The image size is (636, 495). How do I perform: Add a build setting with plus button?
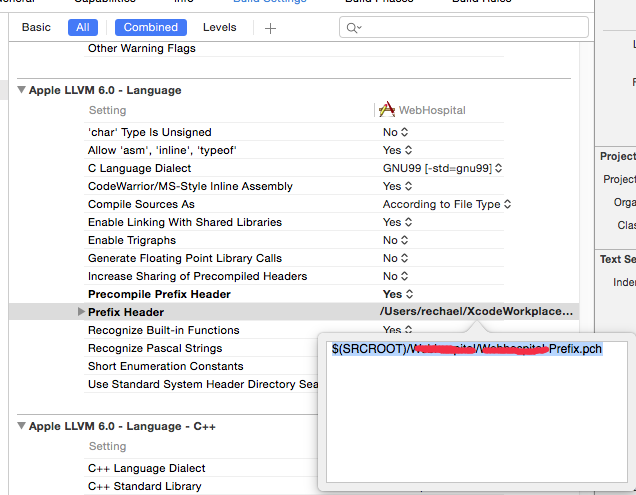coord(270,28)
